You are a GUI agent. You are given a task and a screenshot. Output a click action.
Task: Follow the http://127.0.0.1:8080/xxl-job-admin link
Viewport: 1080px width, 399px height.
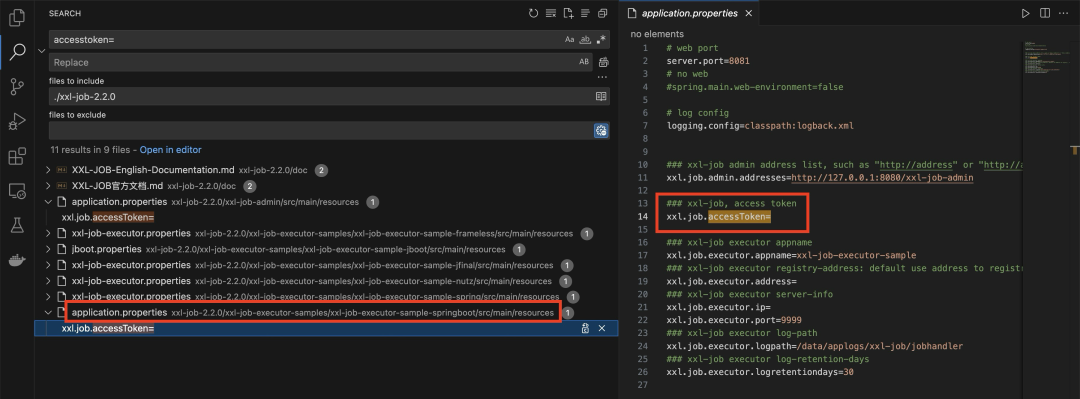pyautogui.click(x=882, y=178)
